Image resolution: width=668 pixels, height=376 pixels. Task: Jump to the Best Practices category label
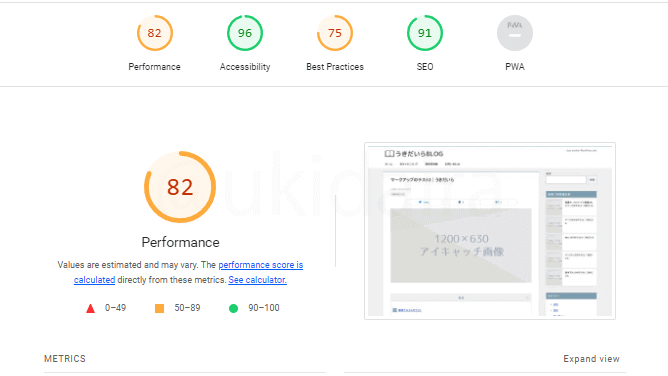click(335, 67)
